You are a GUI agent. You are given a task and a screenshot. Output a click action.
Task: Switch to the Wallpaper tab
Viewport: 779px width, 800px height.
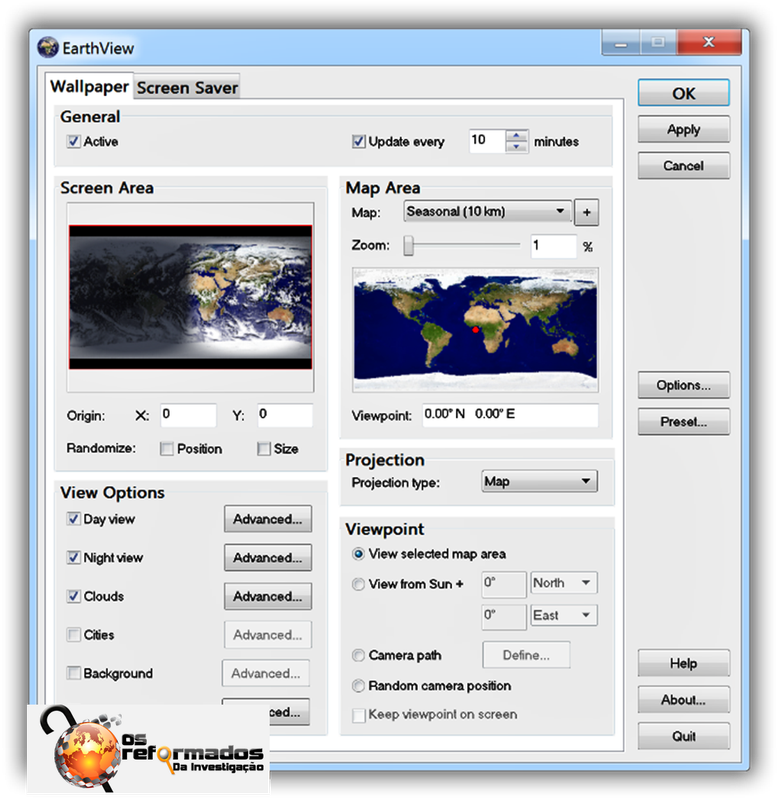point(89,86)
